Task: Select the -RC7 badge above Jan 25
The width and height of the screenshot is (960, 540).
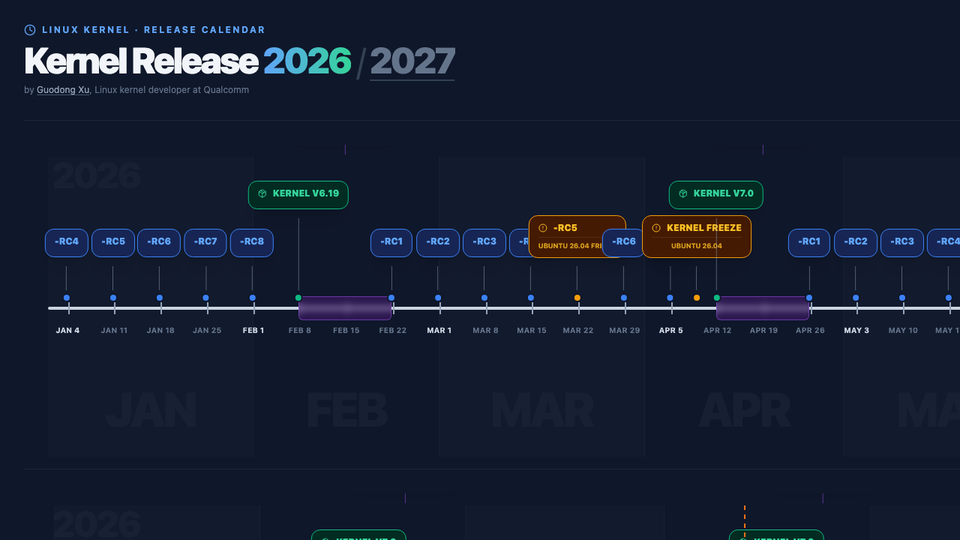Action: pos(206,242)
